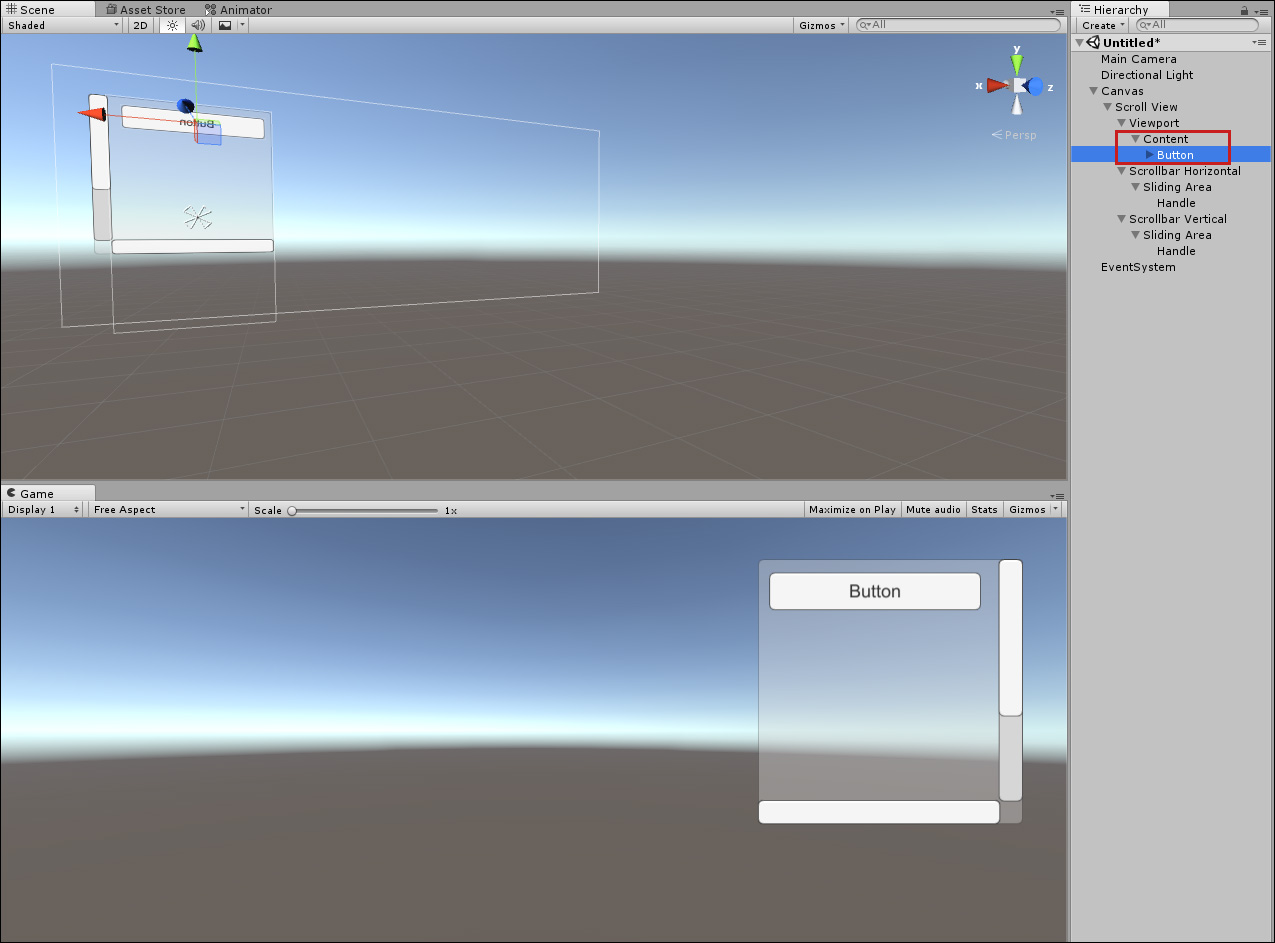Viewport: 1275px width, 943px height.
Task: Switch to the Animator tab
Action: click(x=238, y=9)
